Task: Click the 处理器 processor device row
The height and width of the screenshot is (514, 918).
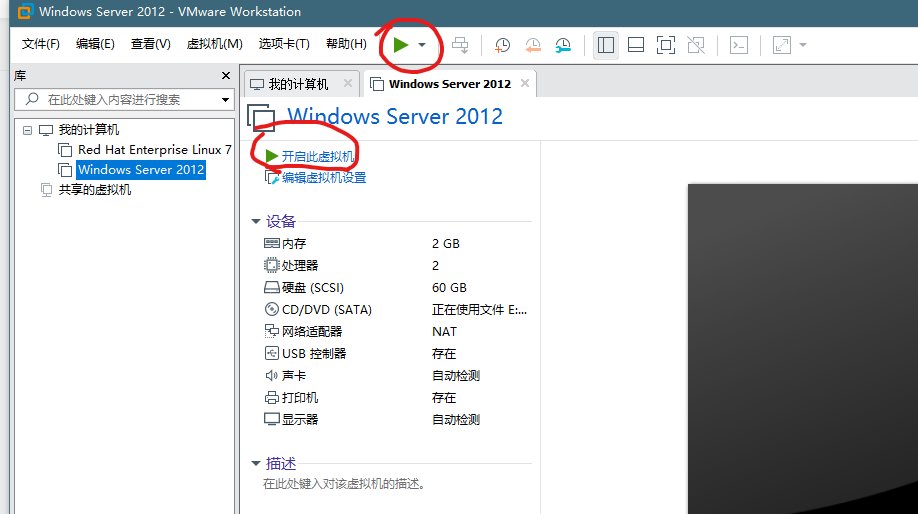Action: [x=396, y=266]
